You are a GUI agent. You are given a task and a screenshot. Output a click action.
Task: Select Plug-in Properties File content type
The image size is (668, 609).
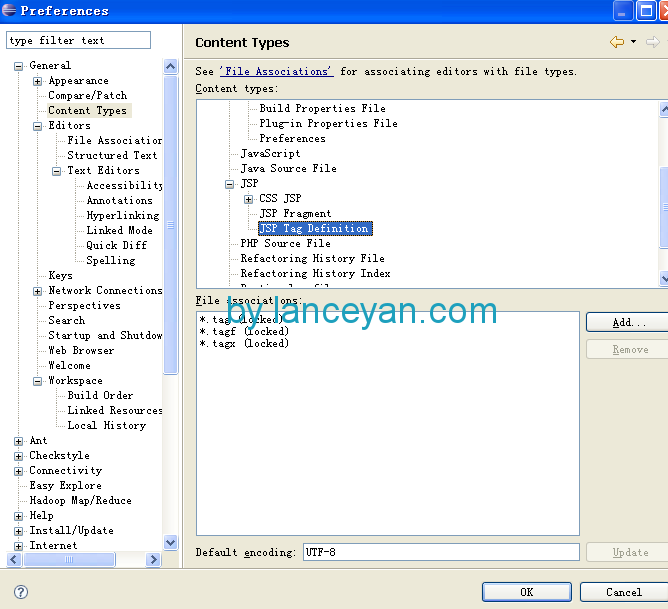pos(328,124)
